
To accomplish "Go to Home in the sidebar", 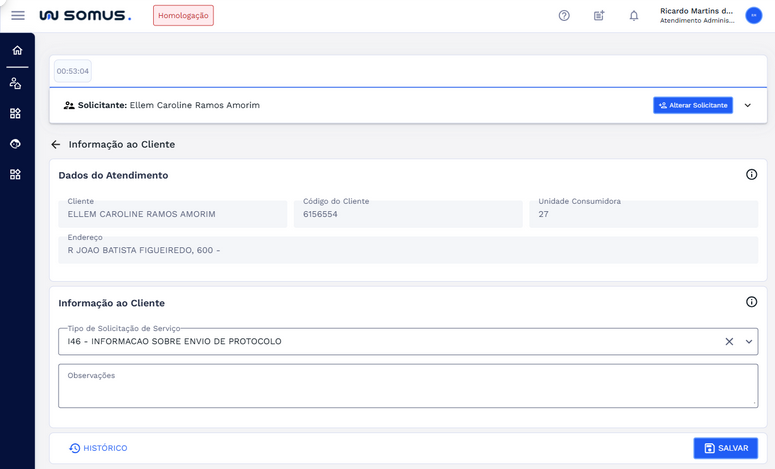I will pos(17,50).
